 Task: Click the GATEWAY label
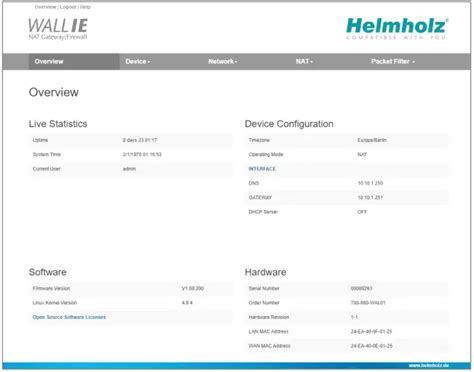260,198
